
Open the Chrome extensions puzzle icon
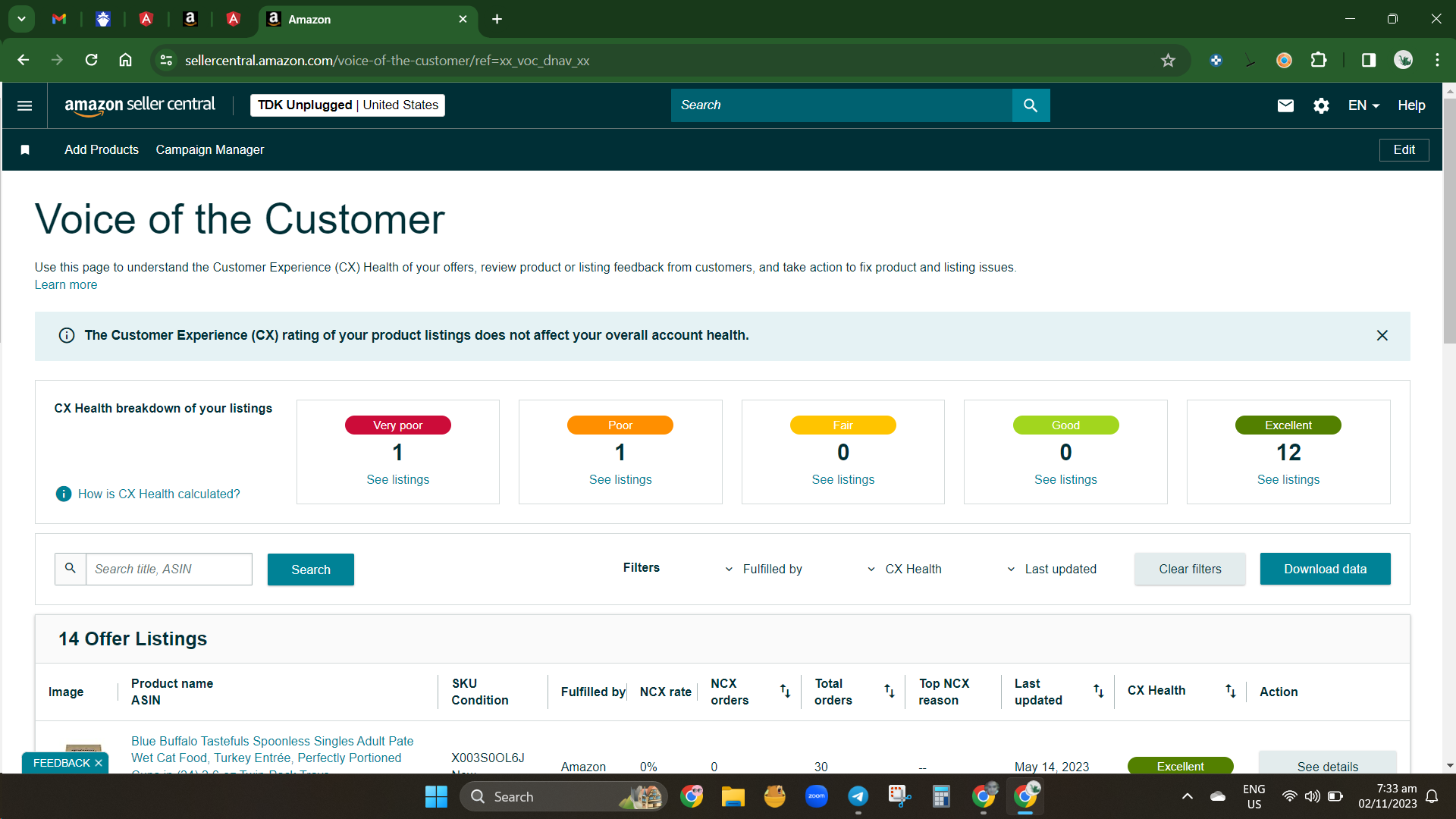pyautogui.click(x=1319, y=60)
